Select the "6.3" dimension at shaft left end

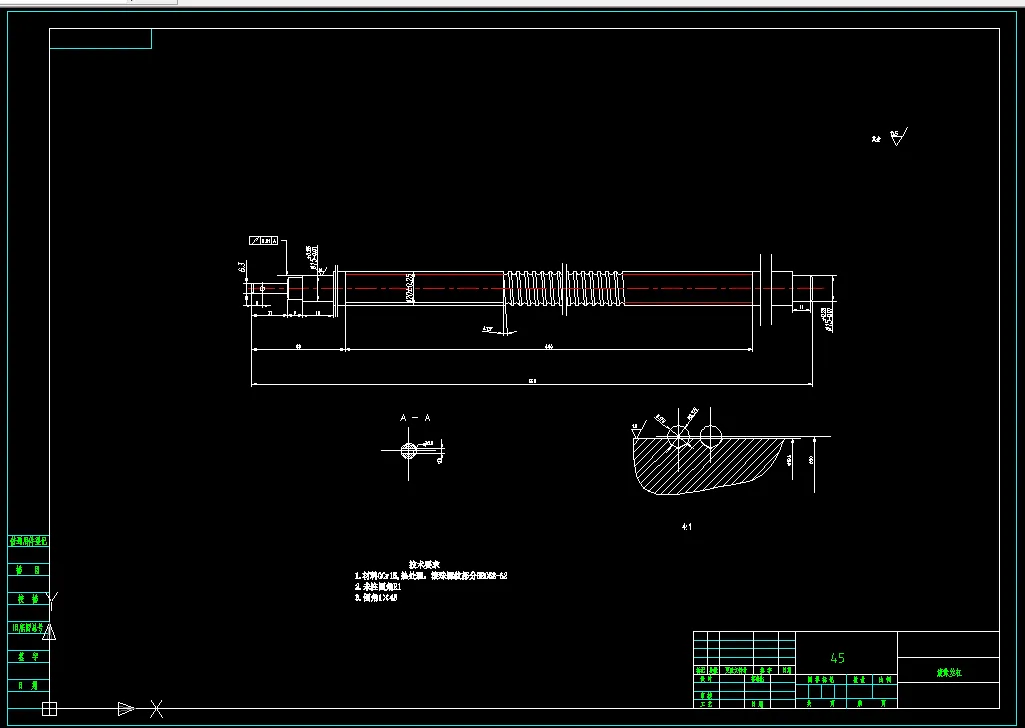(x=242, y=267)
